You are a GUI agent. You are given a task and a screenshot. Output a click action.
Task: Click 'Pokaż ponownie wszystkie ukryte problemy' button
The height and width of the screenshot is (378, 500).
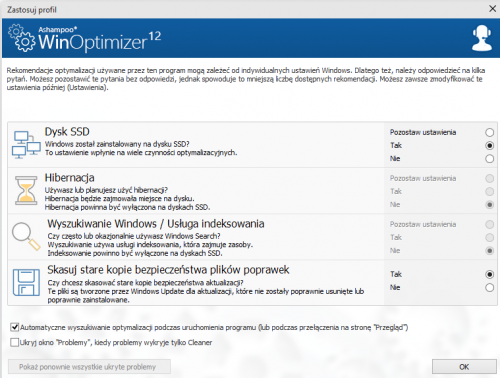click(x=89, y=367)
